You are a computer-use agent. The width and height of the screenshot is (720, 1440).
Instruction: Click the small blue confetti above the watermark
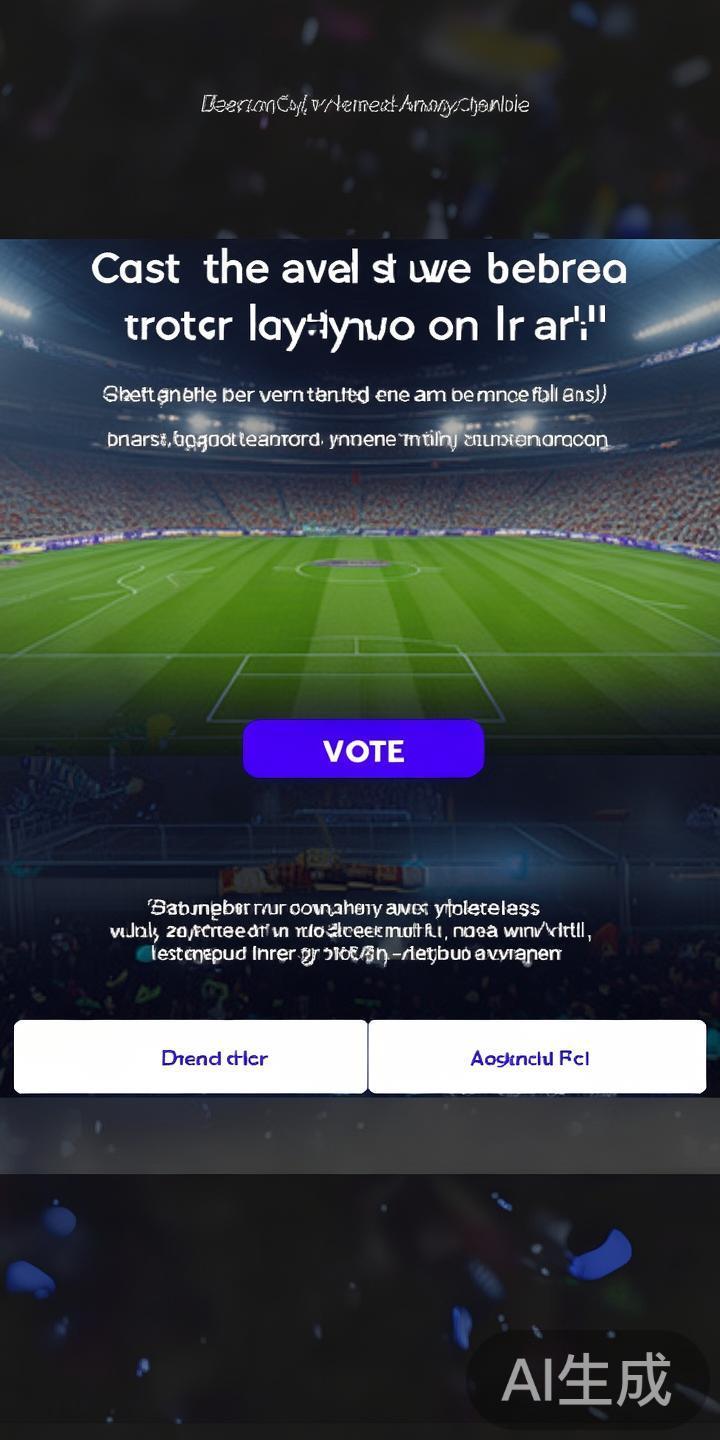(461, 1327)
